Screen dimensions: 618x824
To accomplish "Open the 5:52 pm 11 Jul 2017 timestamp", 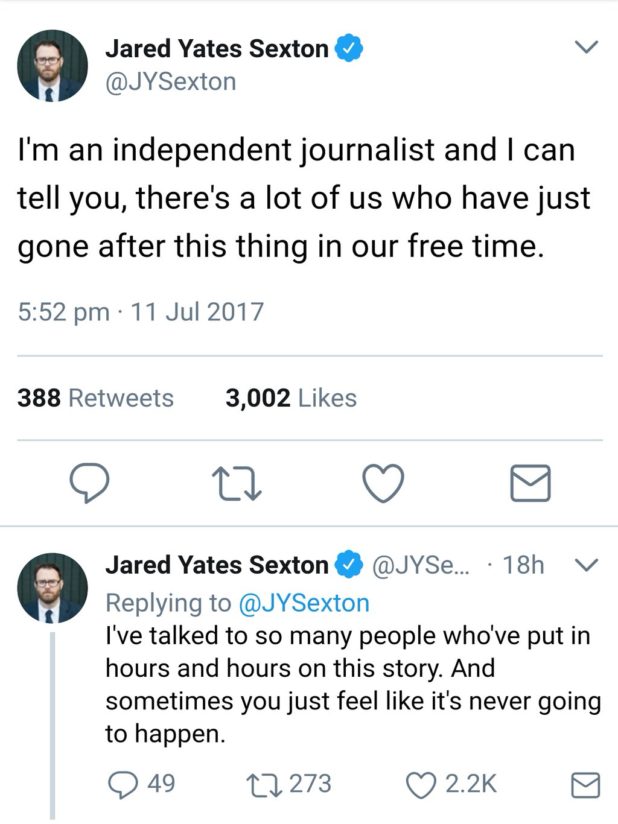I will 141,311.
